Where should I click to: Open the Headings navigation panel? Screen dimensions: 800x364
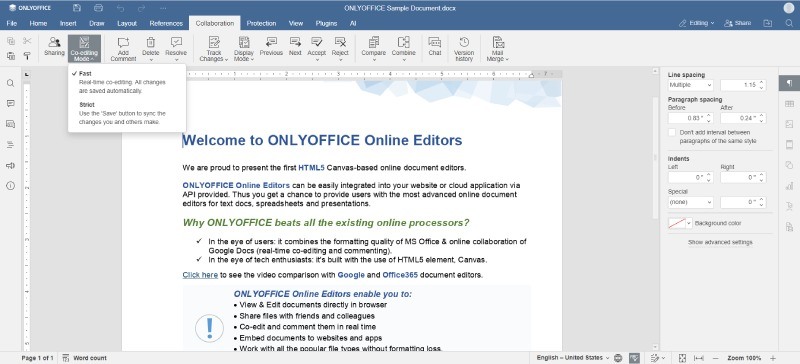(x=10, y=145)
